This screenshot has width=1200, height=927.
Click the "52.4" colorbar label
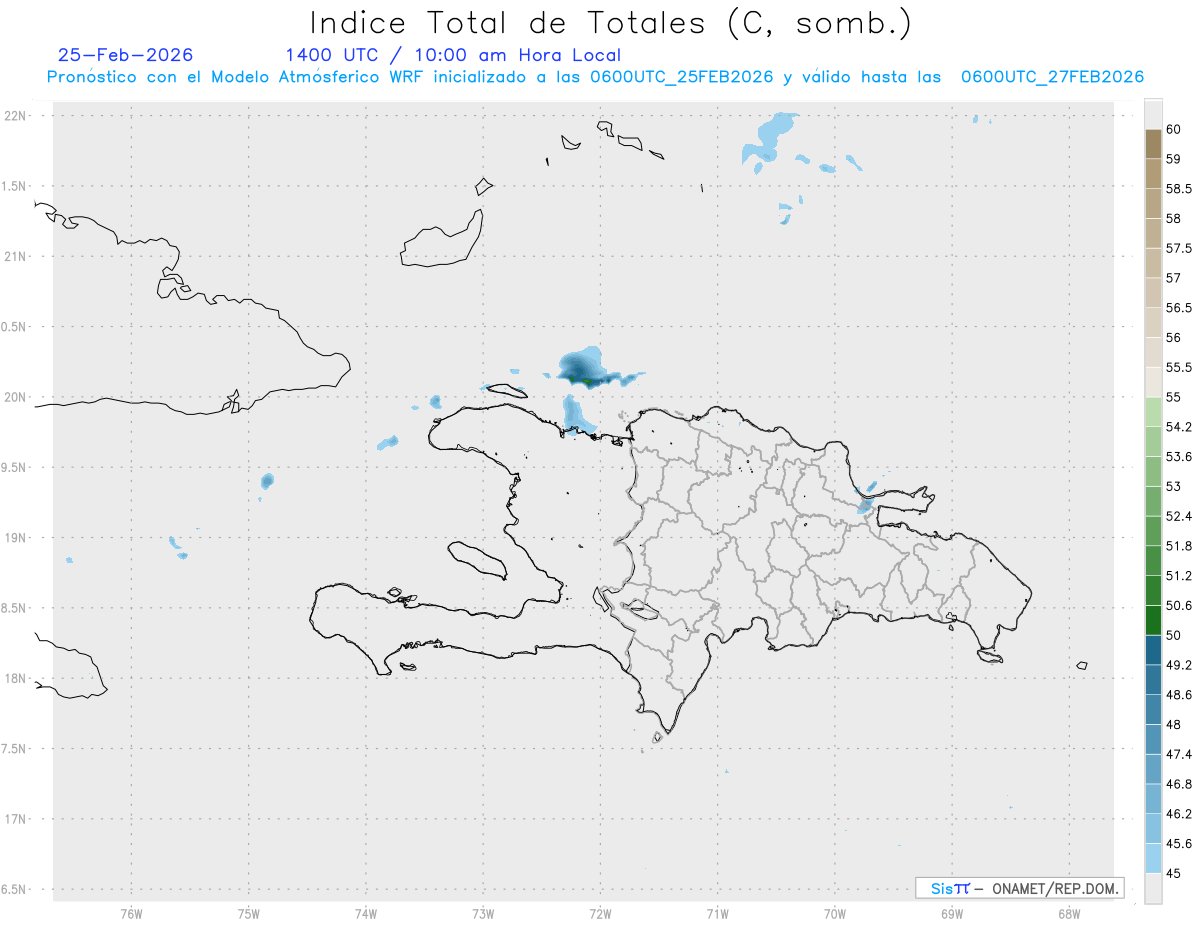coord(1178,516)
